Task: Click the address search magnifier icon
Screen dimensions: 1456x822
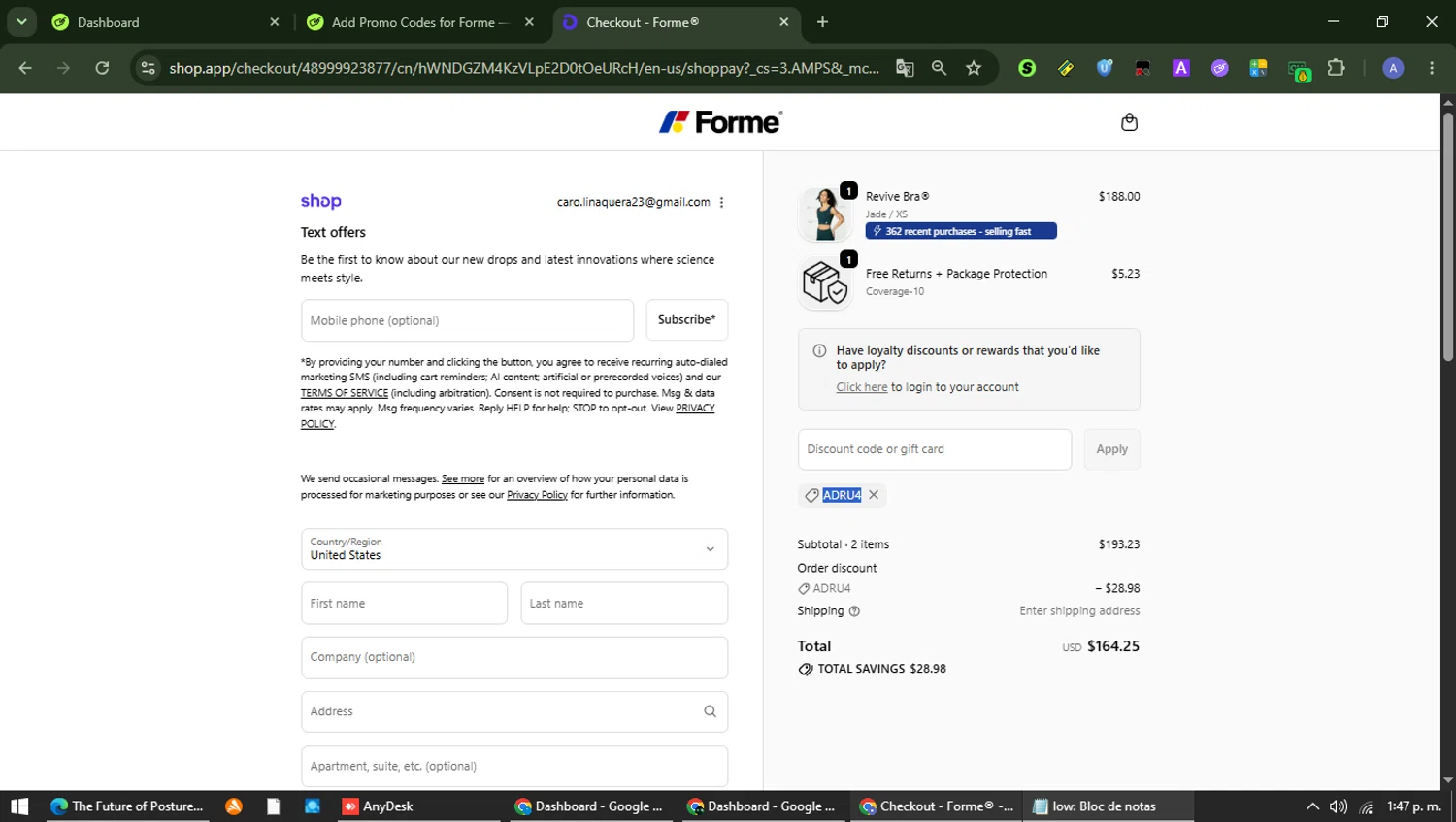Action: pos(710,711)
